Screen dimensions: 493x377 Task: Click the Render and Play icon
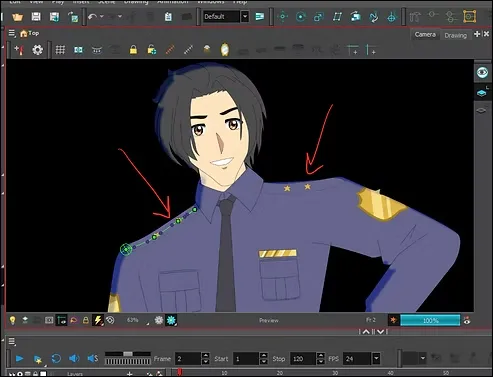click(x=38, y=359)
